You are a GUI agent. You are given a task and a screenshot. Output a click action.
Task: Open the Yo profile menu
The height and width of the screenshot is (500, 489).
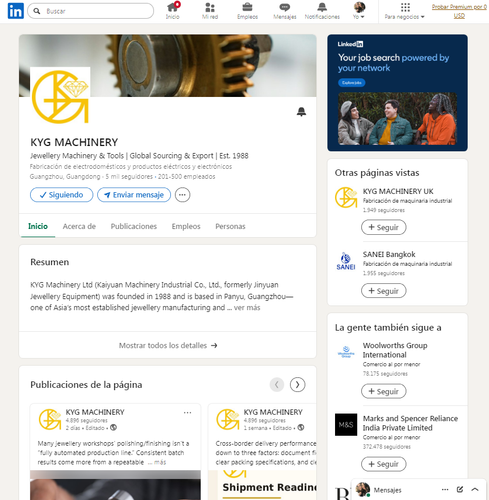click(x=359, y=11)
